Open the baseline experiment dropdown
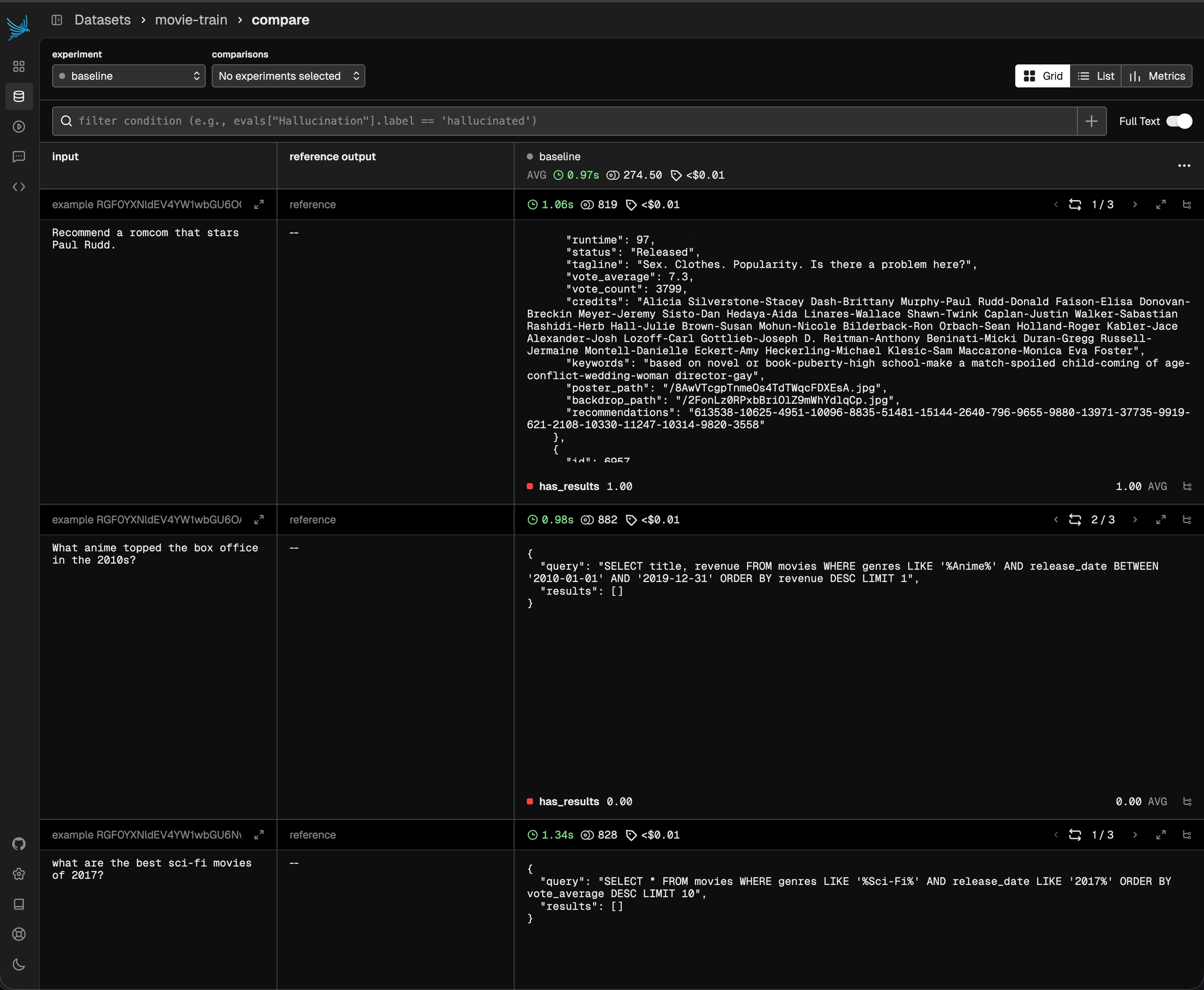Viewport: 1204px width, 990px height. (x=129, y=76)
